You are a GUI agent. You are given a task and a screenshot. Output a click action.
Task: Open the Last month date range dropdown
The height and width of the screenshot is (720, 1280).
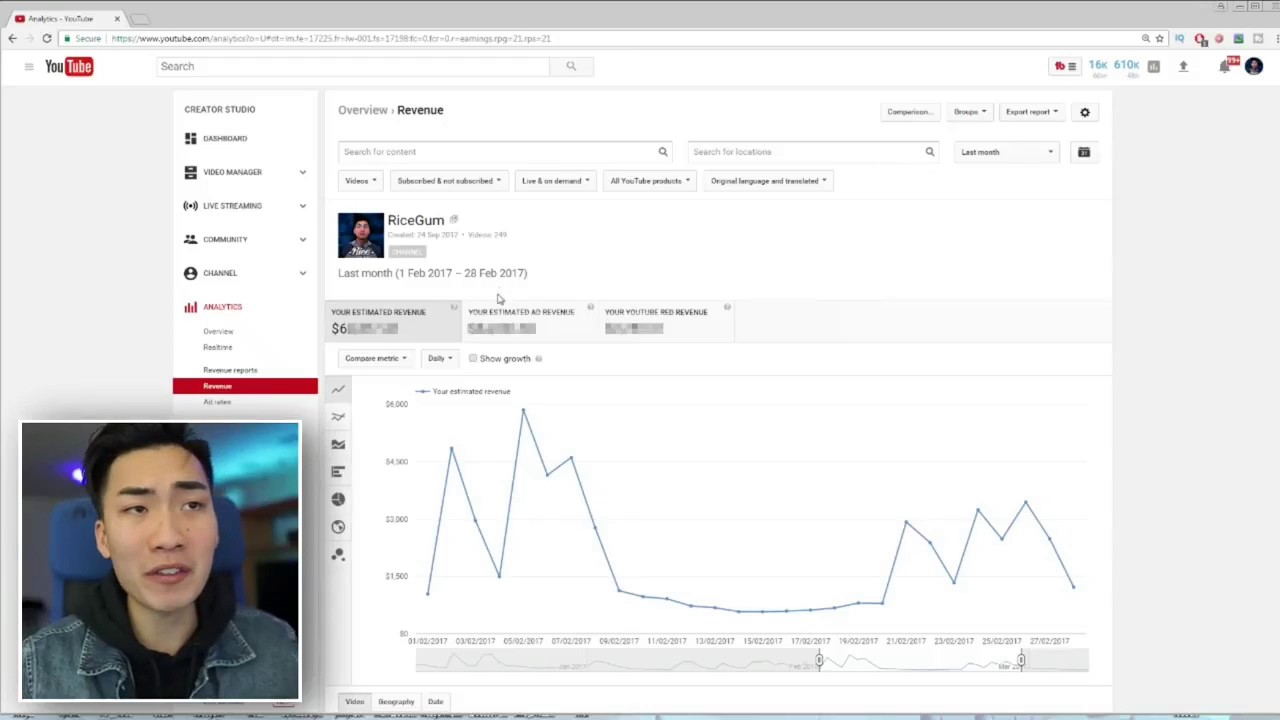click(1007, 152)
